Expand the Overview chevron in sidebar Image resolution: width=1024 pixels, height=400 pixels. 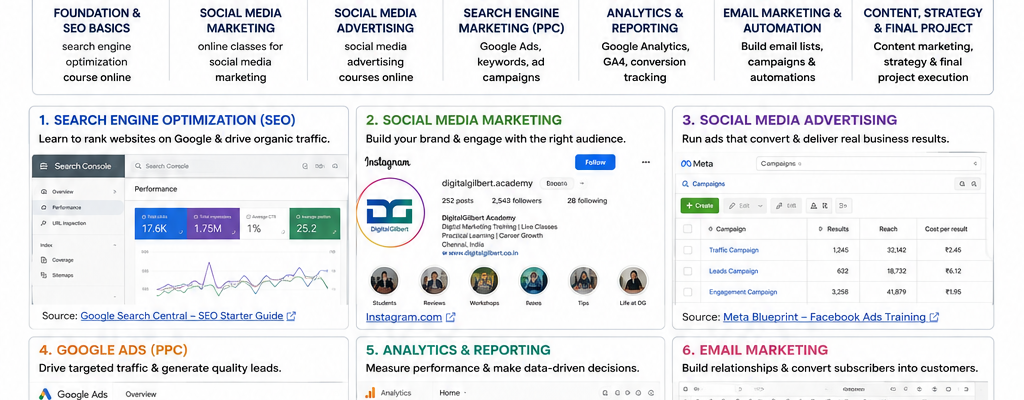pos(115,192)
